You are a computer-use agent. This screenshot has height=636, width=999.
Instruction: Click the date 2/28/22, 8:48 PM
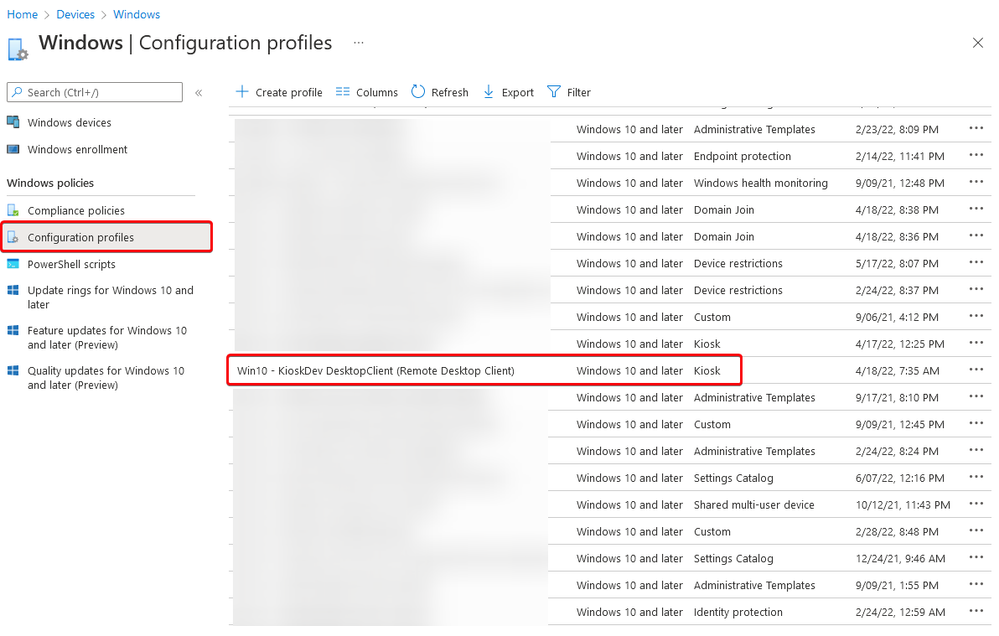tap(896, 531)
